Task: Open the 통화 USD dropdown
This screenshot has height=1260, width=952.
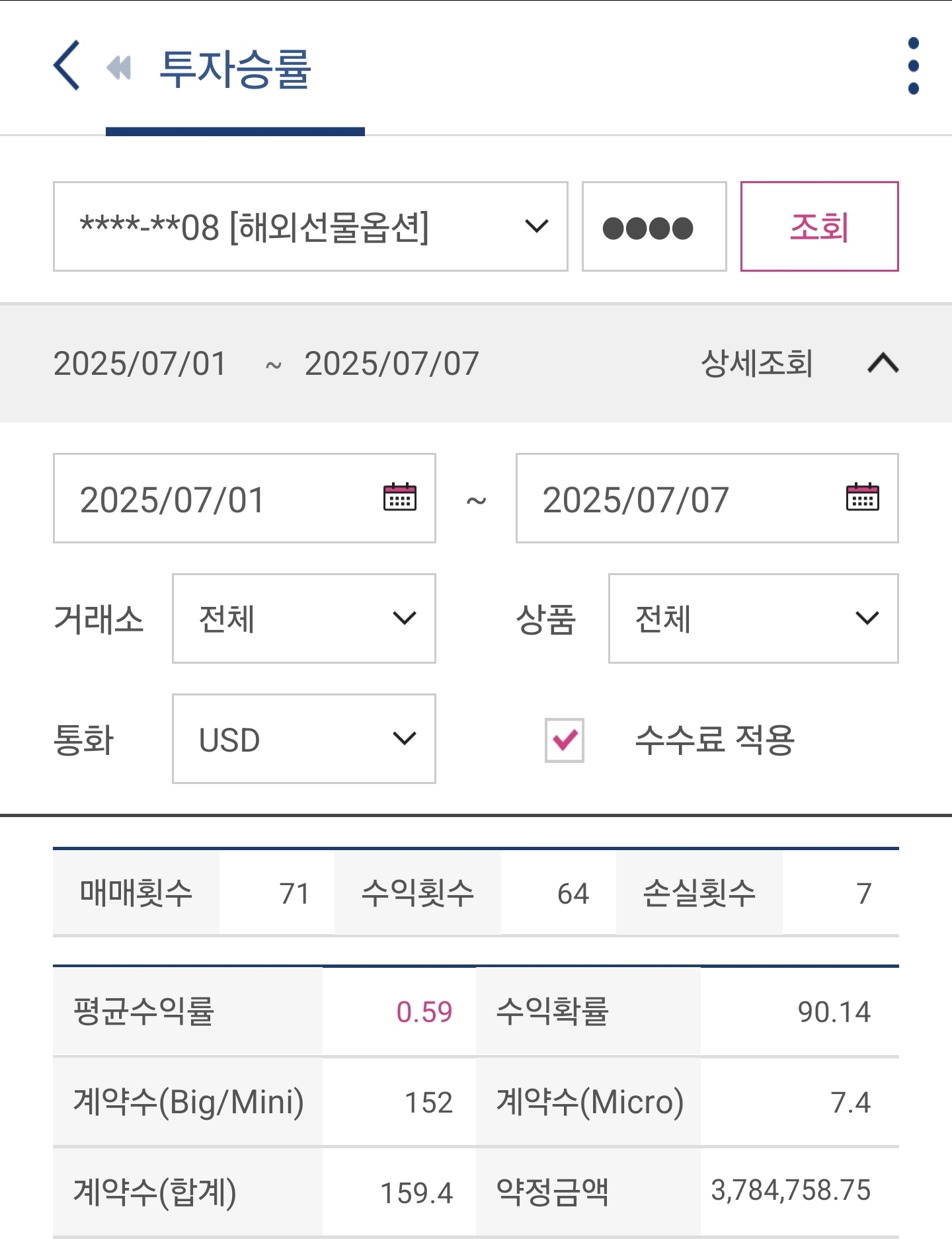Action: [x=304, y=739]
